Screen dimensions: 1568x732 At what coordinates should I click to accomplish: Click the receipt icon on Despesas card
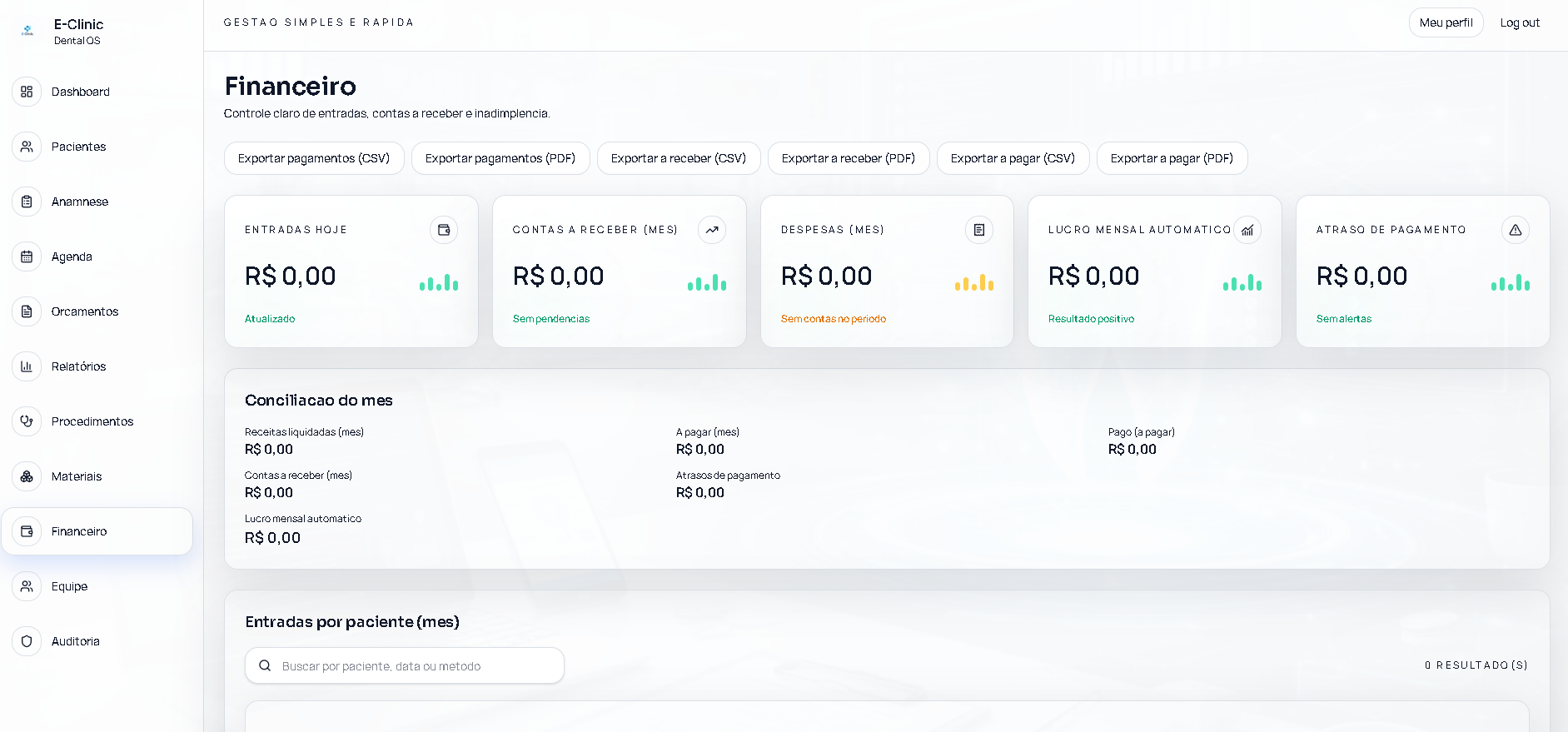(979, 230)
